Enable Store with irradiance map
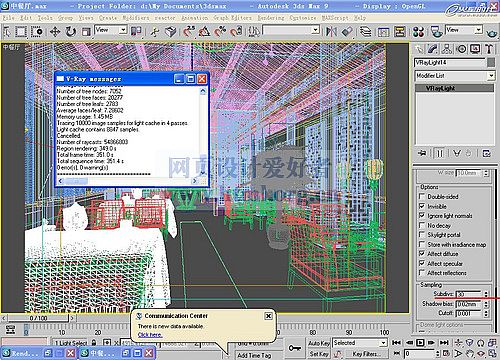The height and width of the screenshot is (360, 500). tap(422, 244)
